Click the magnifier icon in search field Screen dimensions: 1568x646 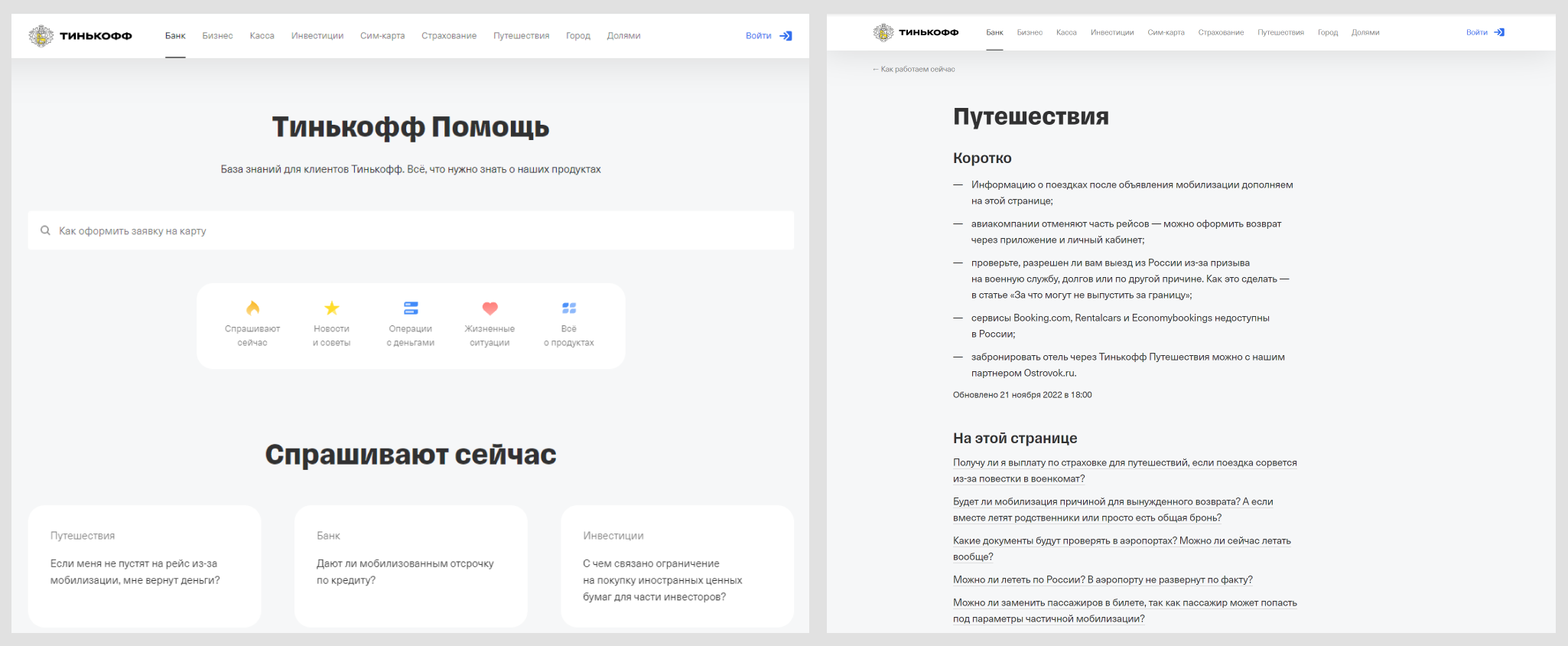pos(45,230)
